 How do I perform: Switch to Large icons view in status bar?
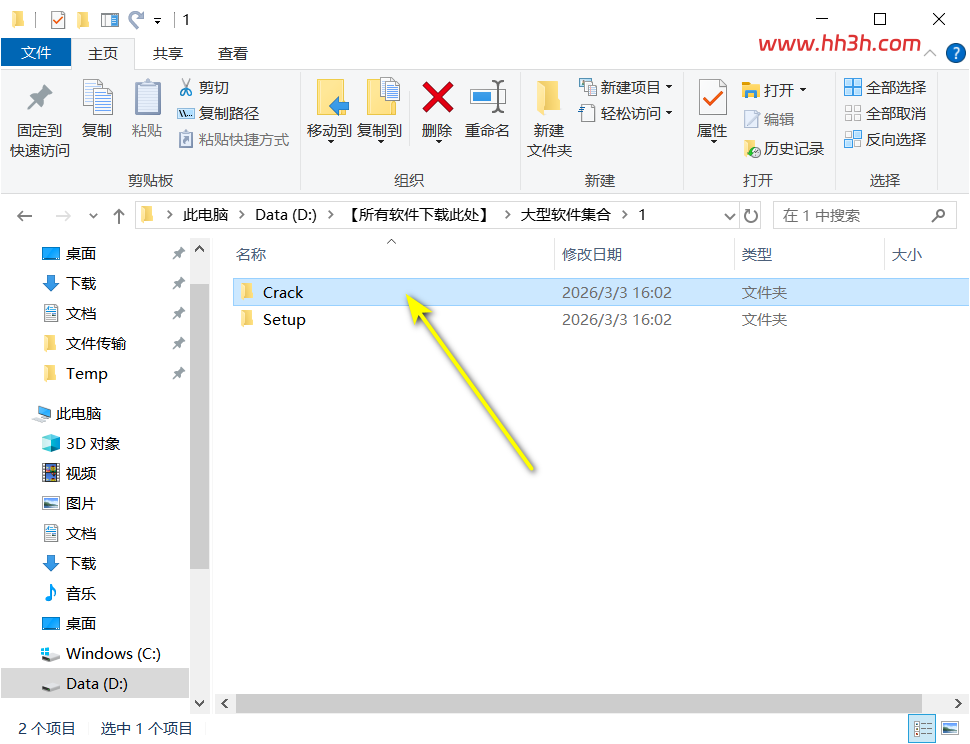pos(950,729)
